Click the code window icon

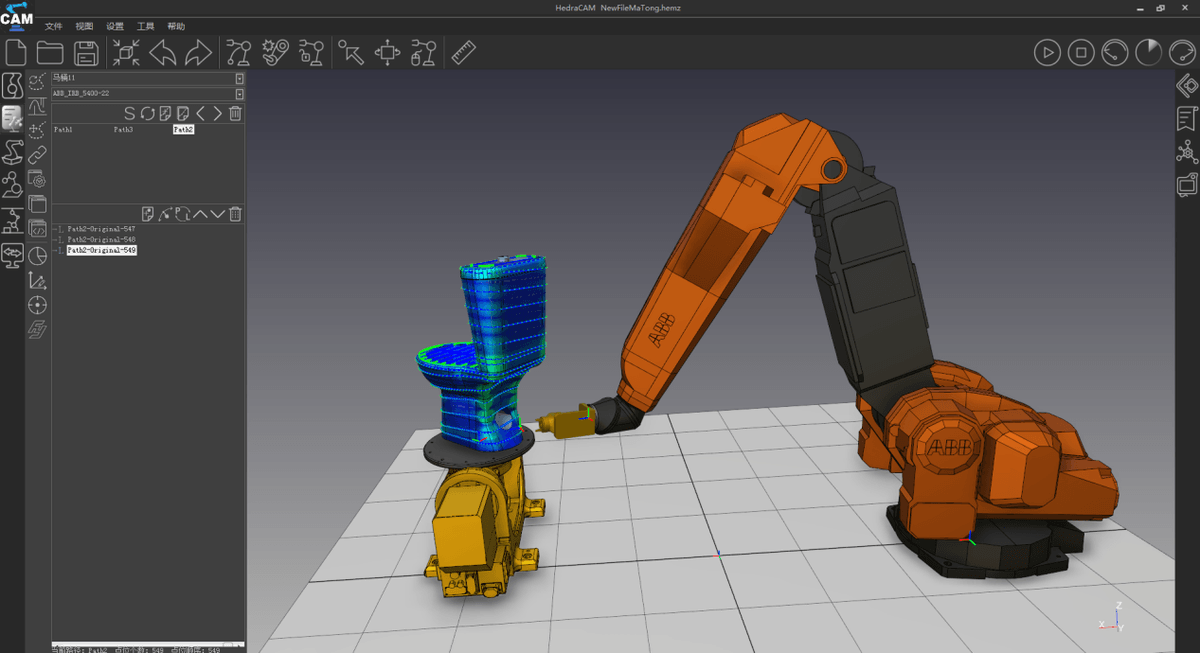pos(37,230)
